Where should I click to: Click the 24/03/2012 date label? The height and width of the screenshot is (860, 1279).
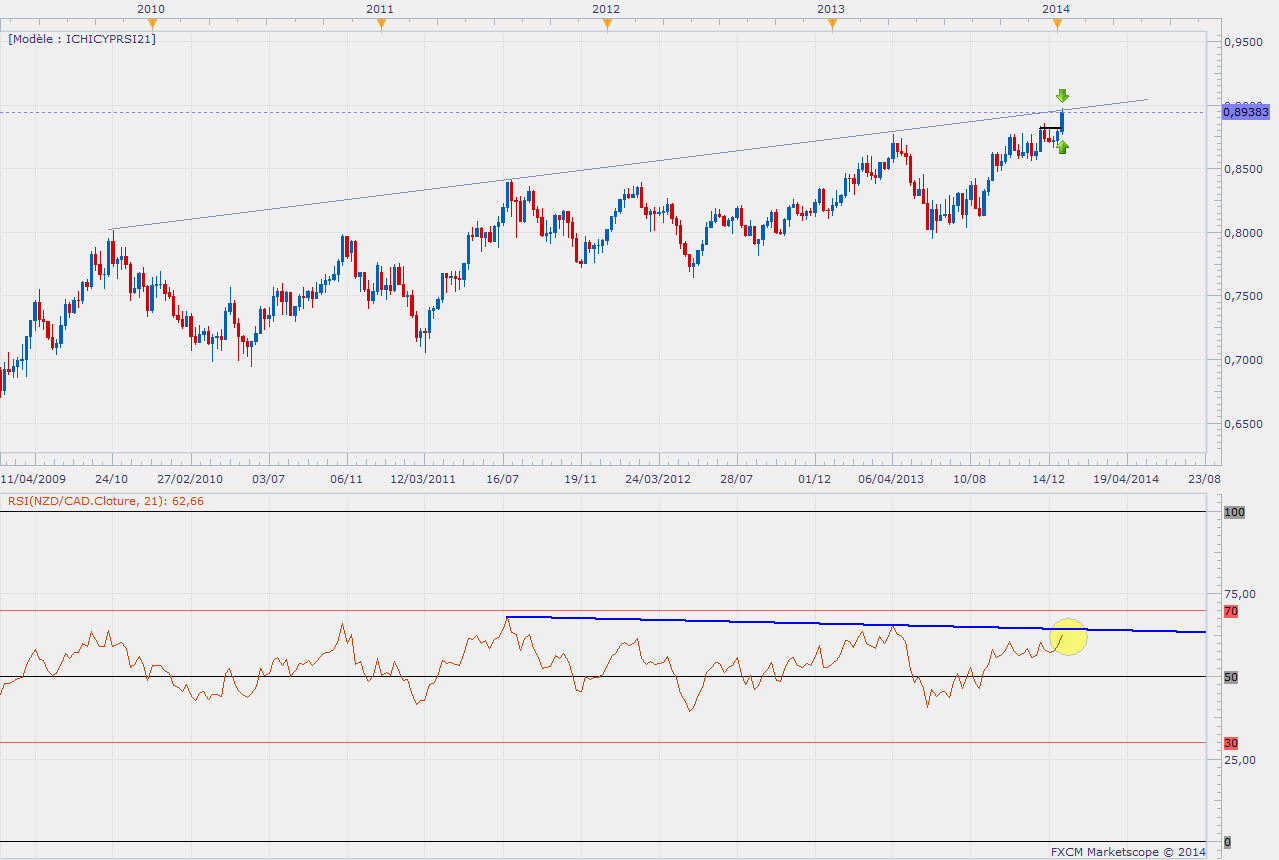pos(658,479)
